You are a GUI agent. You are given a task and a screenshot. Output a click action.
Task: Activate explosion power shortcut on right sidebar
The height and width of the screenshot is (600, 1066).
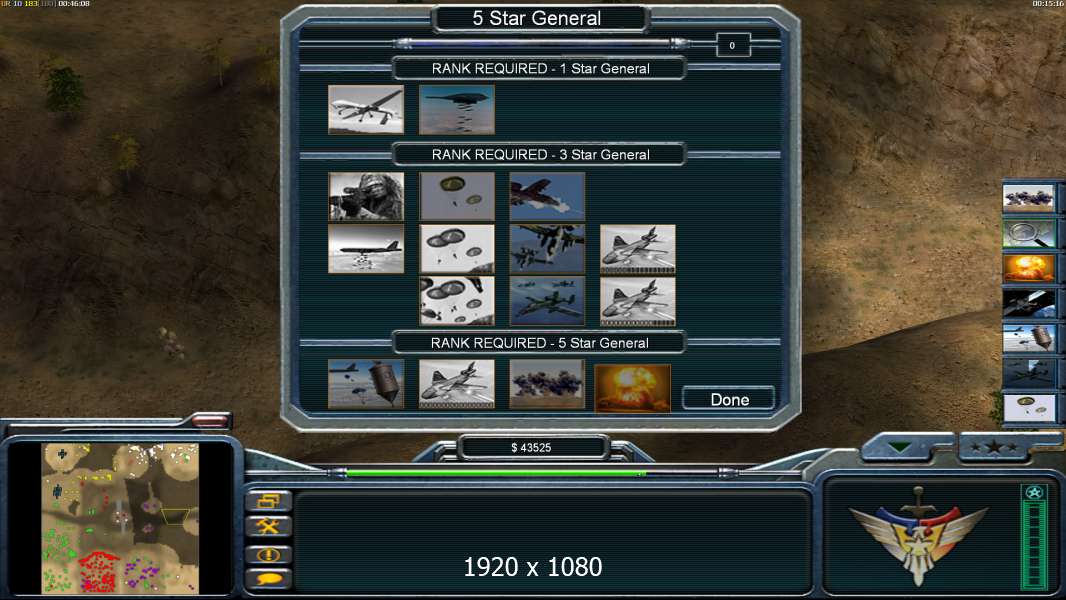(1029, 268)
